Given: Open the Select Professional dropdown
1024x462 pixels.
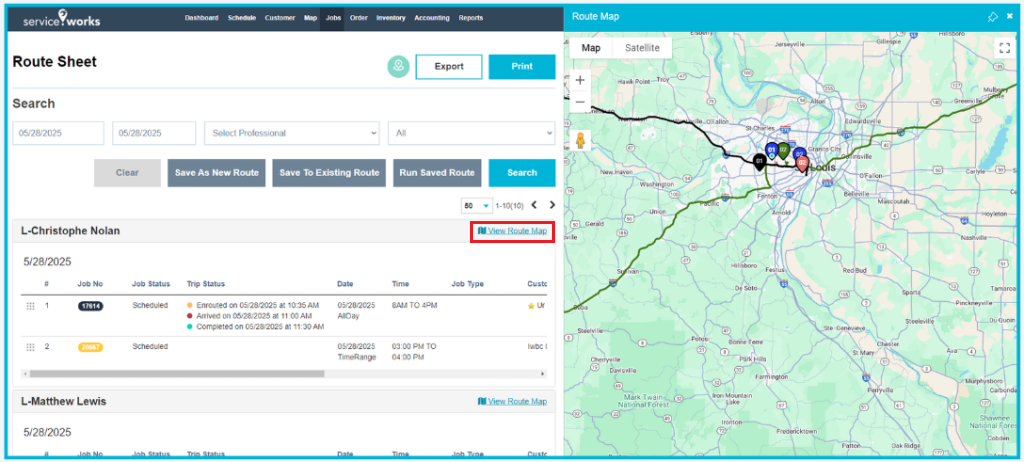Looking at the screenshot, I should (291, 133).
